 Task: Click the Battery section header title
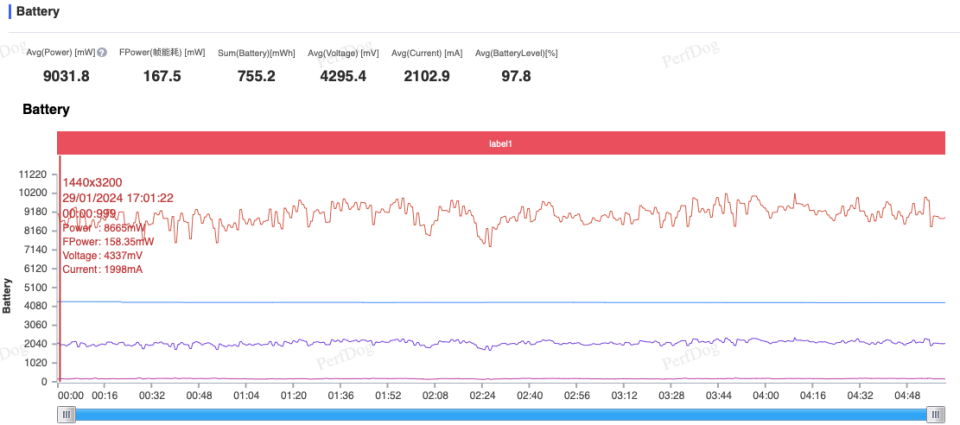38,12
